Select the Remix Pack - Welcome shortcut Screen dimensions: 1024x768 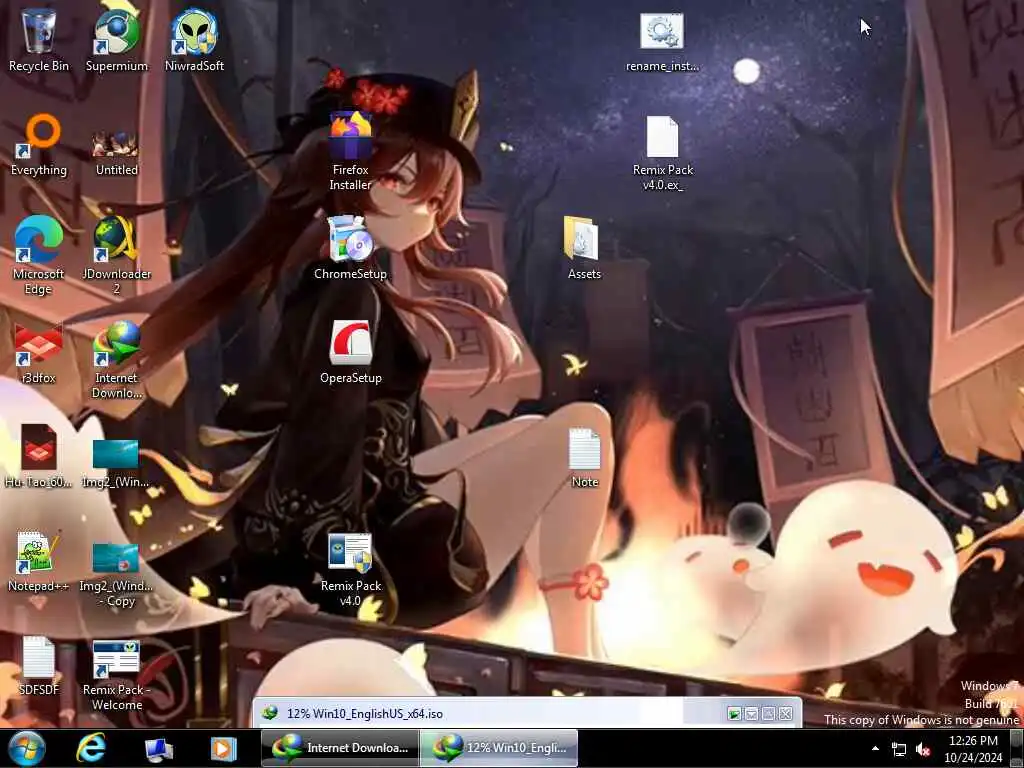tap(117, 675)
